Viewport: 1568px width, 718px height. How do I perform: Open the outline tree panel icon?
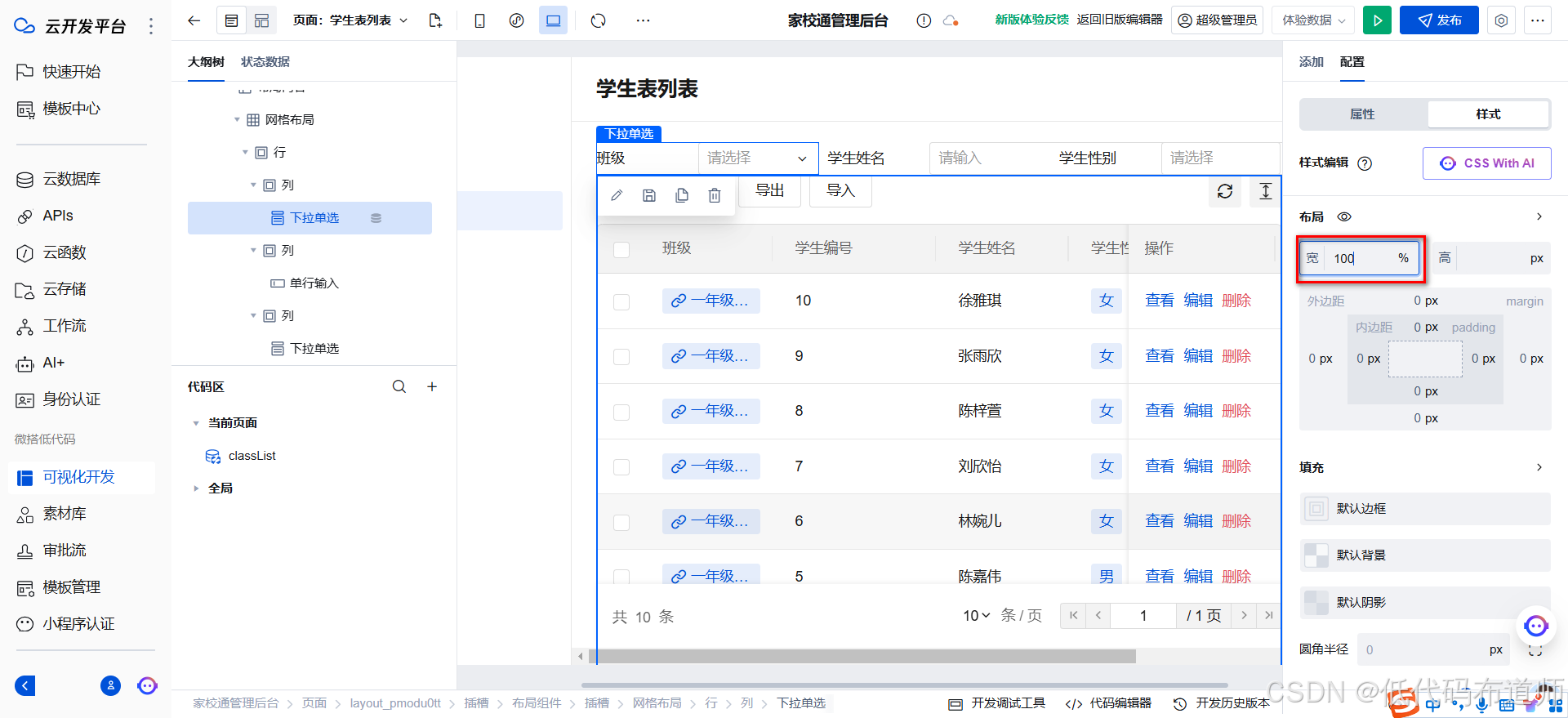point(232,20)
